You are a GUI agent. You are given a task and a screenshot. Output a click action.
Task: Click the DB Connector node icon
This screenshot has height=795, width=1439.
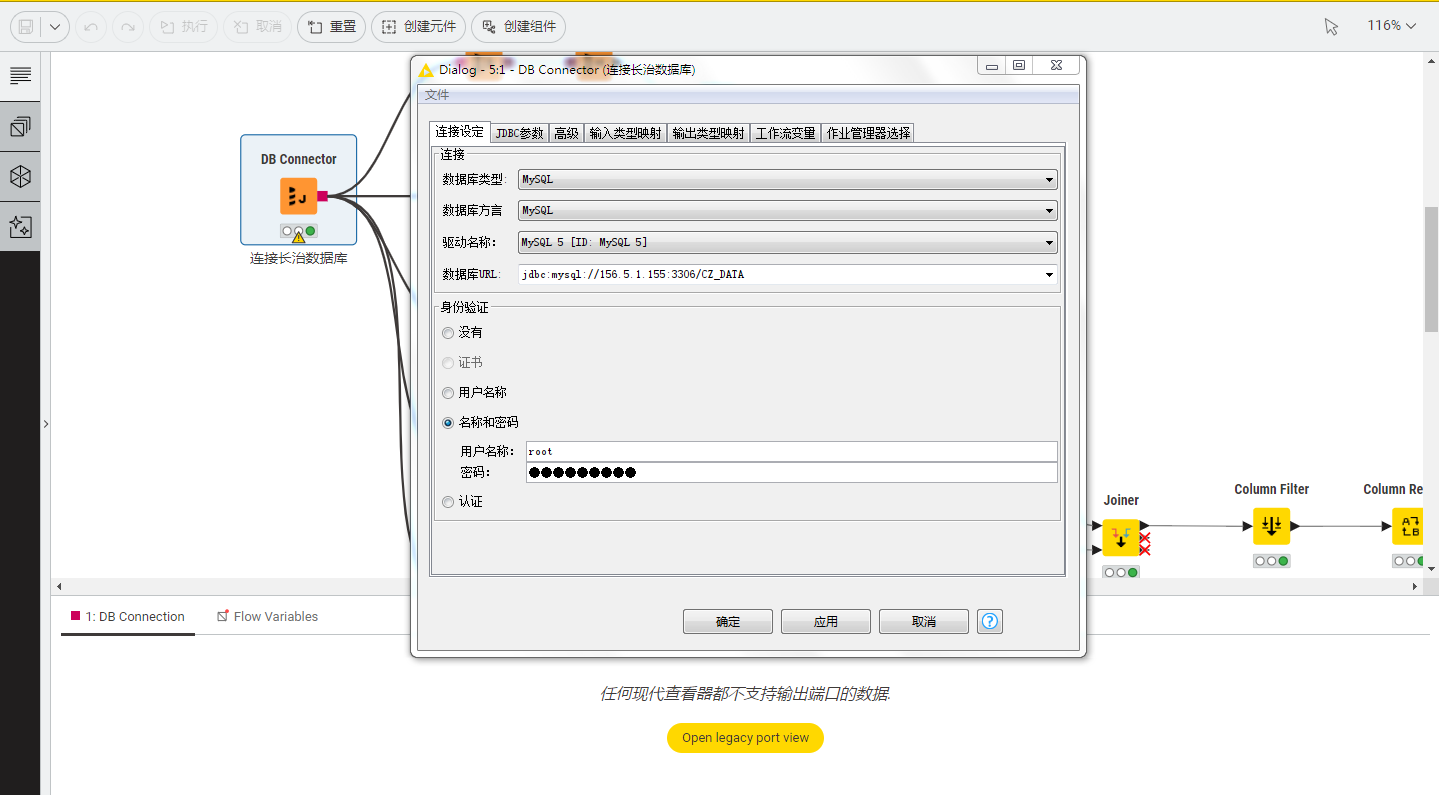pyautogui.click(x=298, y=196)
